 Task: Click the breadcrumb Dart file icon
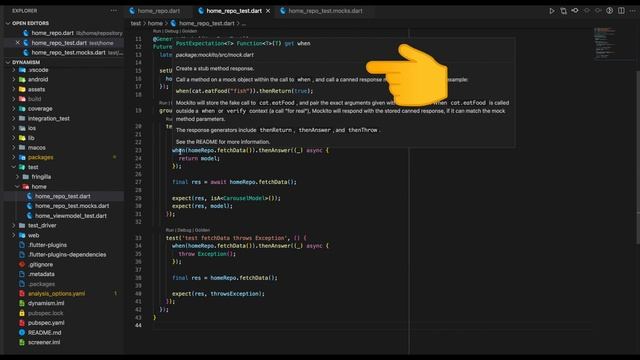tap(173, 24)
